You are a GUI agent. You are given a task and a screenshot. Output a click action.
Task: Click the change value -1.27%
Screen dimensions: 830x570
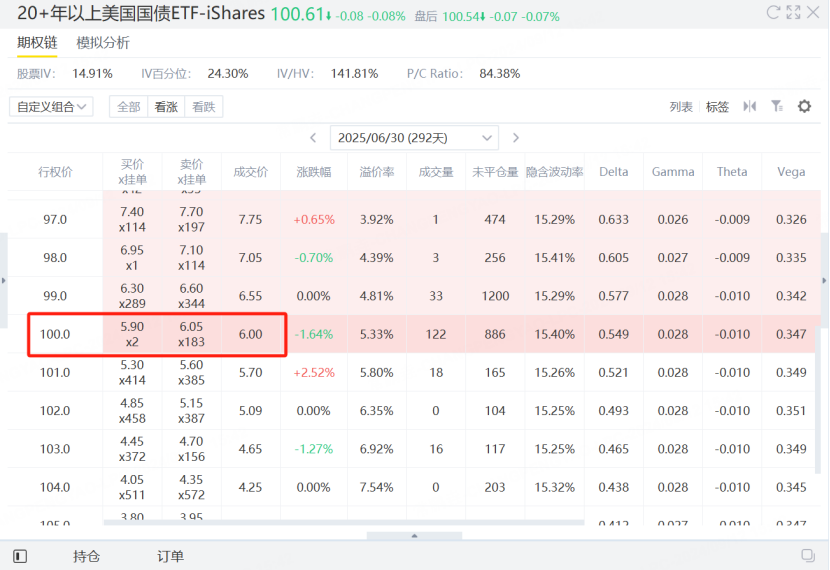pos(314,449)
